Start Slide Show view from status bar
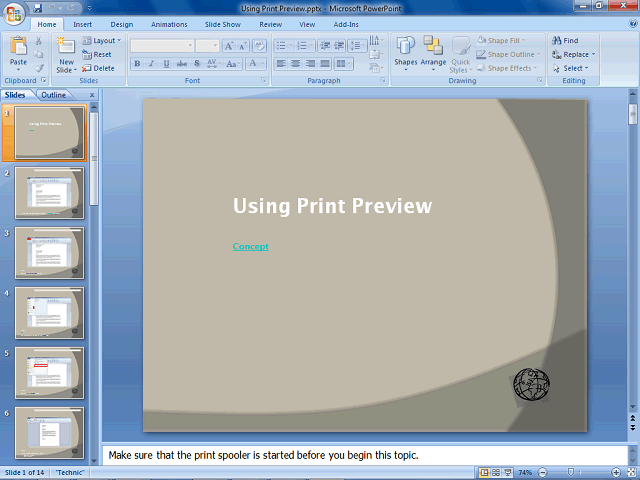The image size is (640, 480). (508, 472)
